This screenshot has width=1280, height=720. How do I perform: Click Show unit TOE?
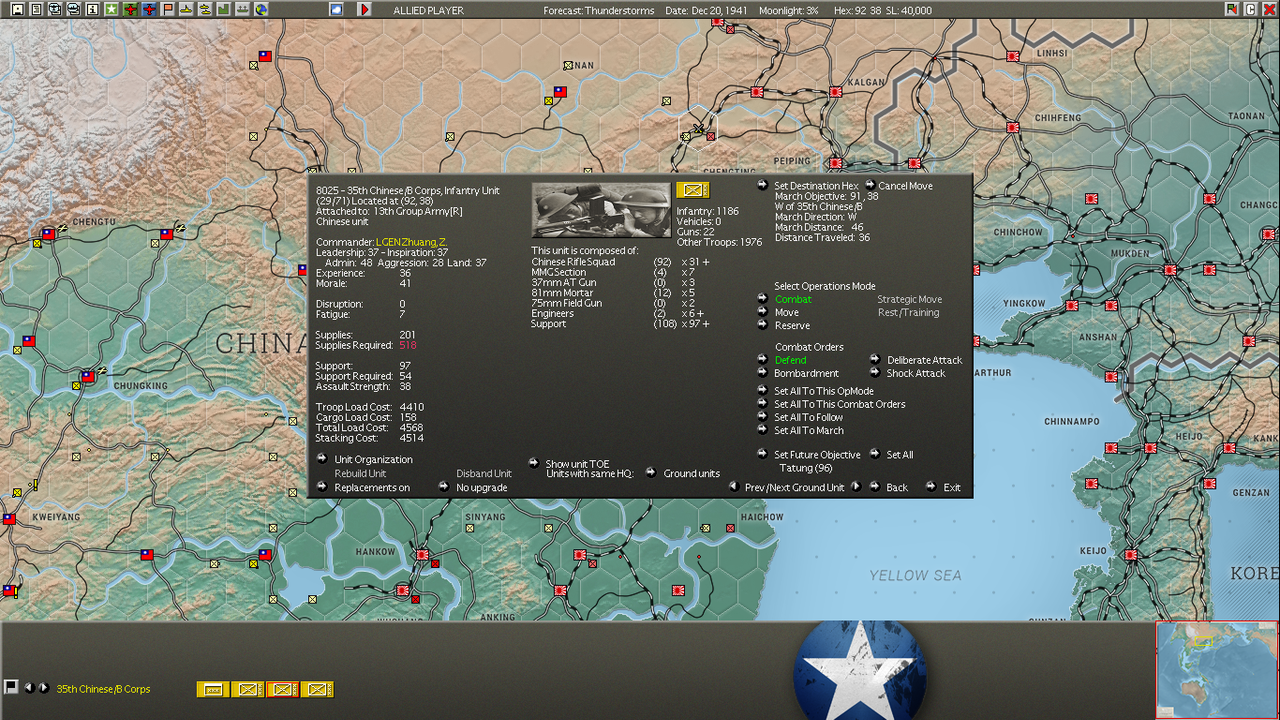point(577,464)
